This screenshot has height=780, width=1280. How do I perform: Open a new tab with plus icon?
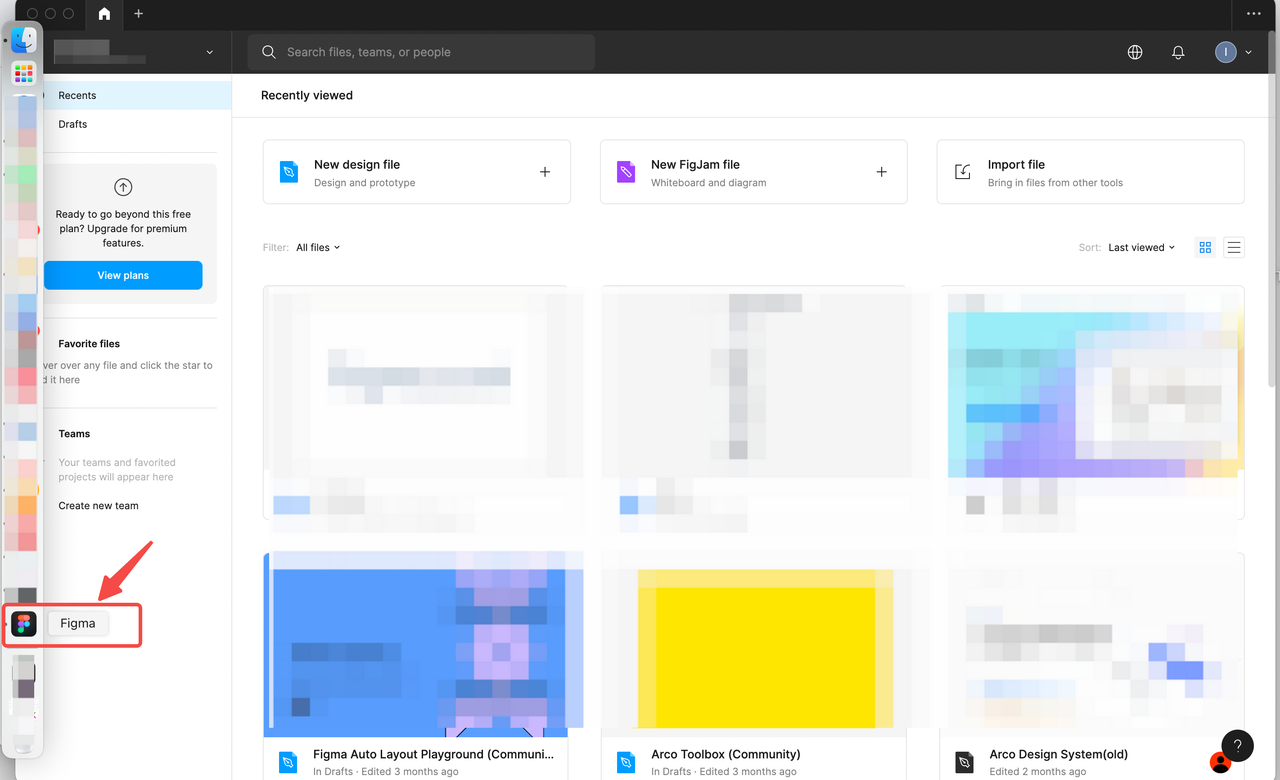point(139,14)
